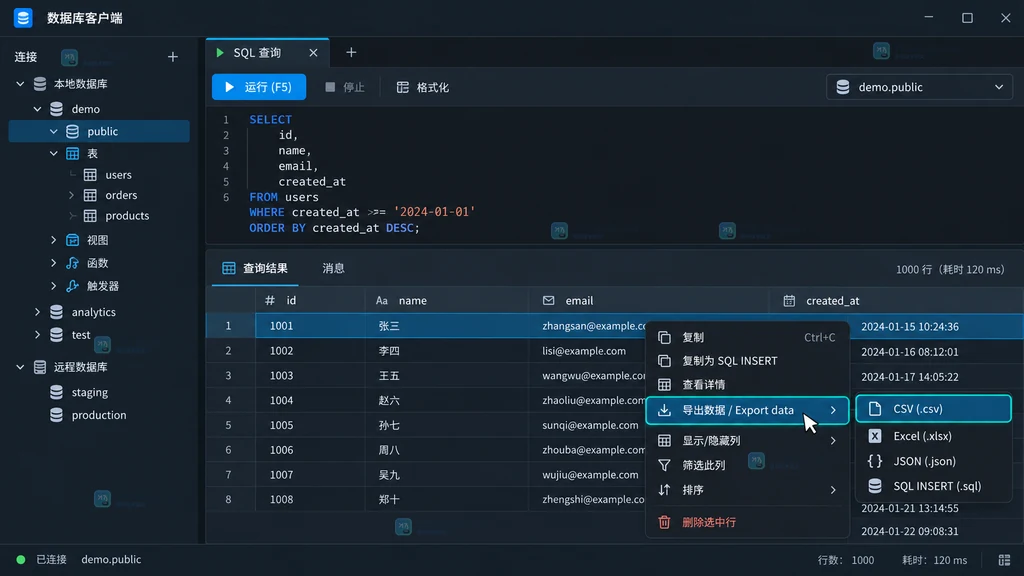This screenshot has width=1024, height=576.
Task: Click the format icon in toolbar
Action: click(x=402, y=87)
